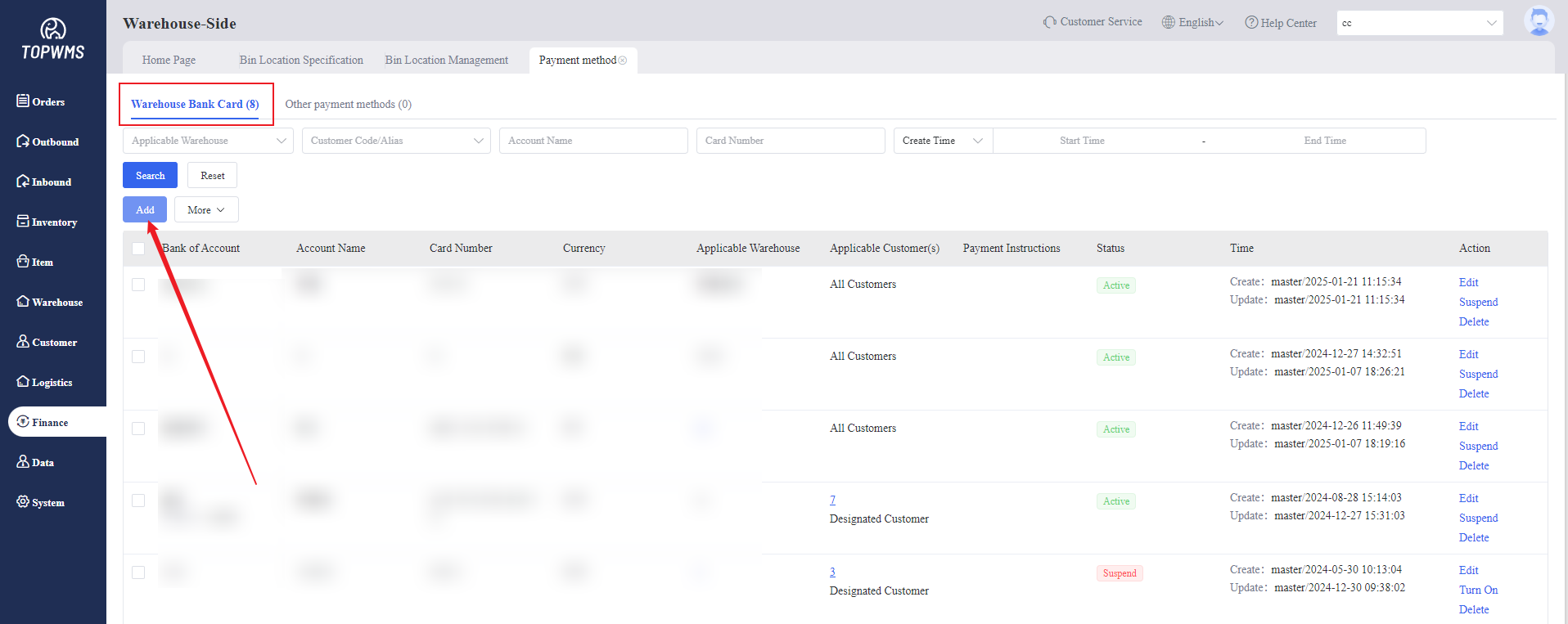
Task: Open the System gear icon
Action: coord(23,501)
